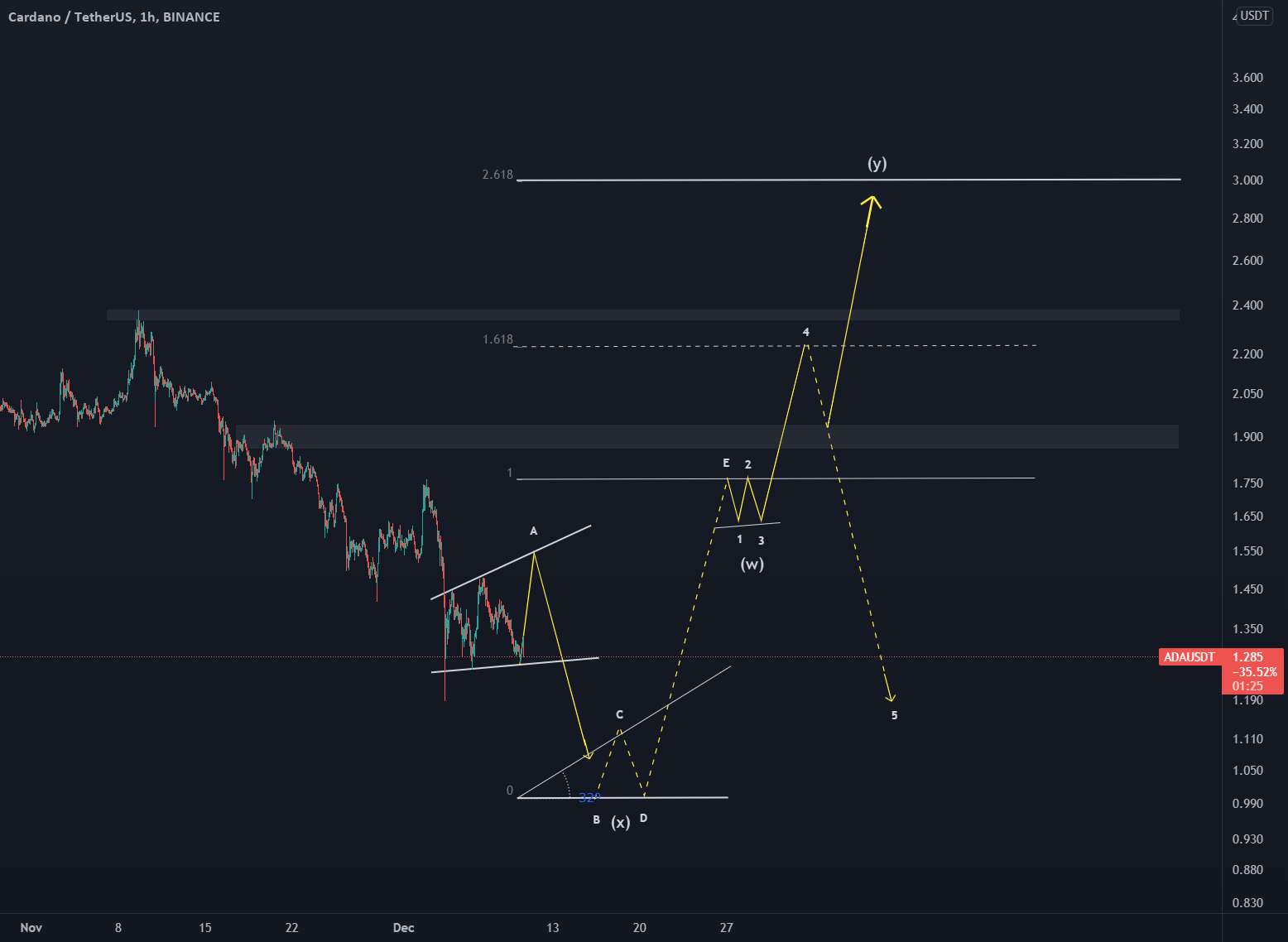Click 1.750 on the price scale
Screen dimensions: 1288x942
[x=1247, y=483]
